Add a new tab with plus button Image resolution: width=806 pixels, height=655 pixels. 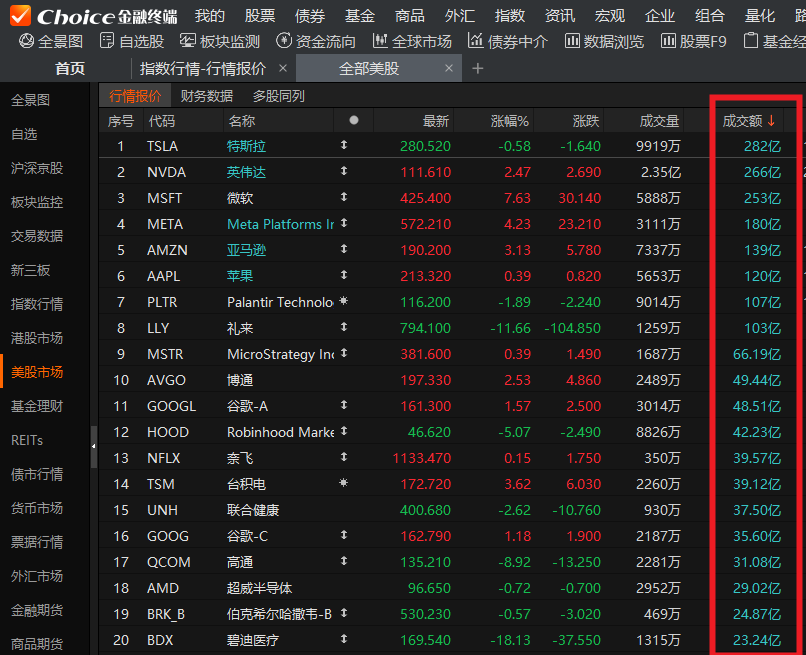click(x=477, y=68)
